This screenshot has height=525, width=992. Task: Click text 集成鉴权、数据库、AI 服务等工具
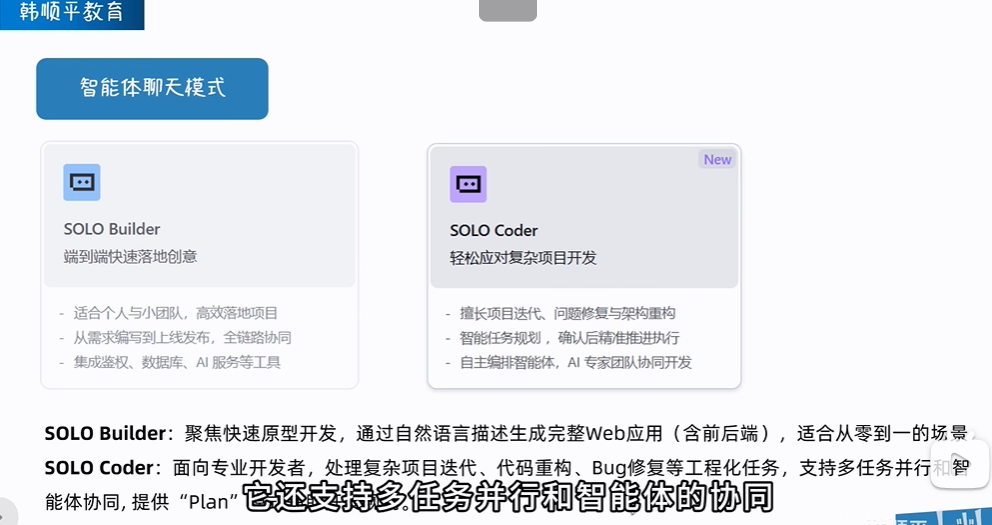pos(177,362)
